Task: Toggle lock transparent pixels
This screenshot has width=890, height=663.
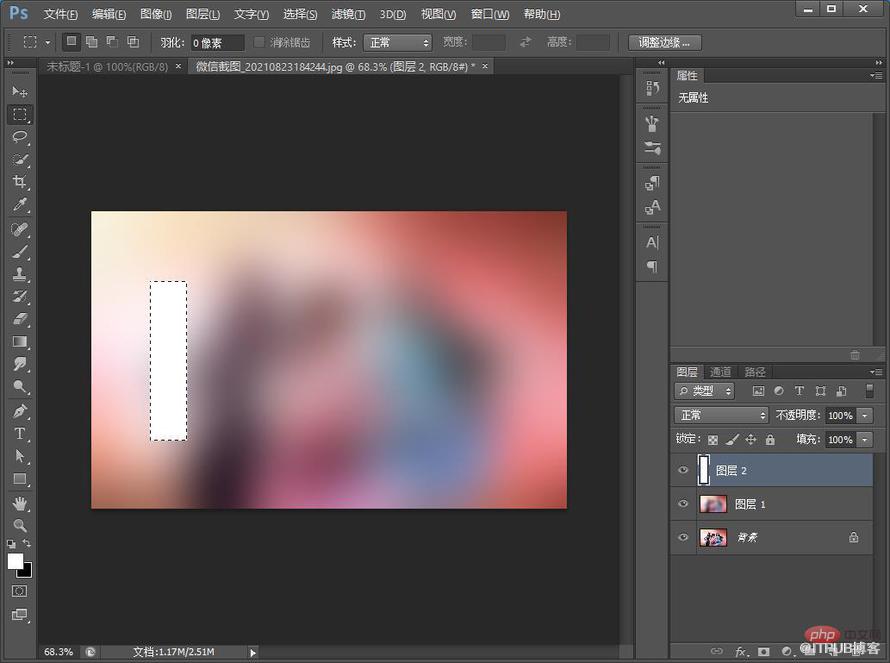Action: [x=713, y=439]
